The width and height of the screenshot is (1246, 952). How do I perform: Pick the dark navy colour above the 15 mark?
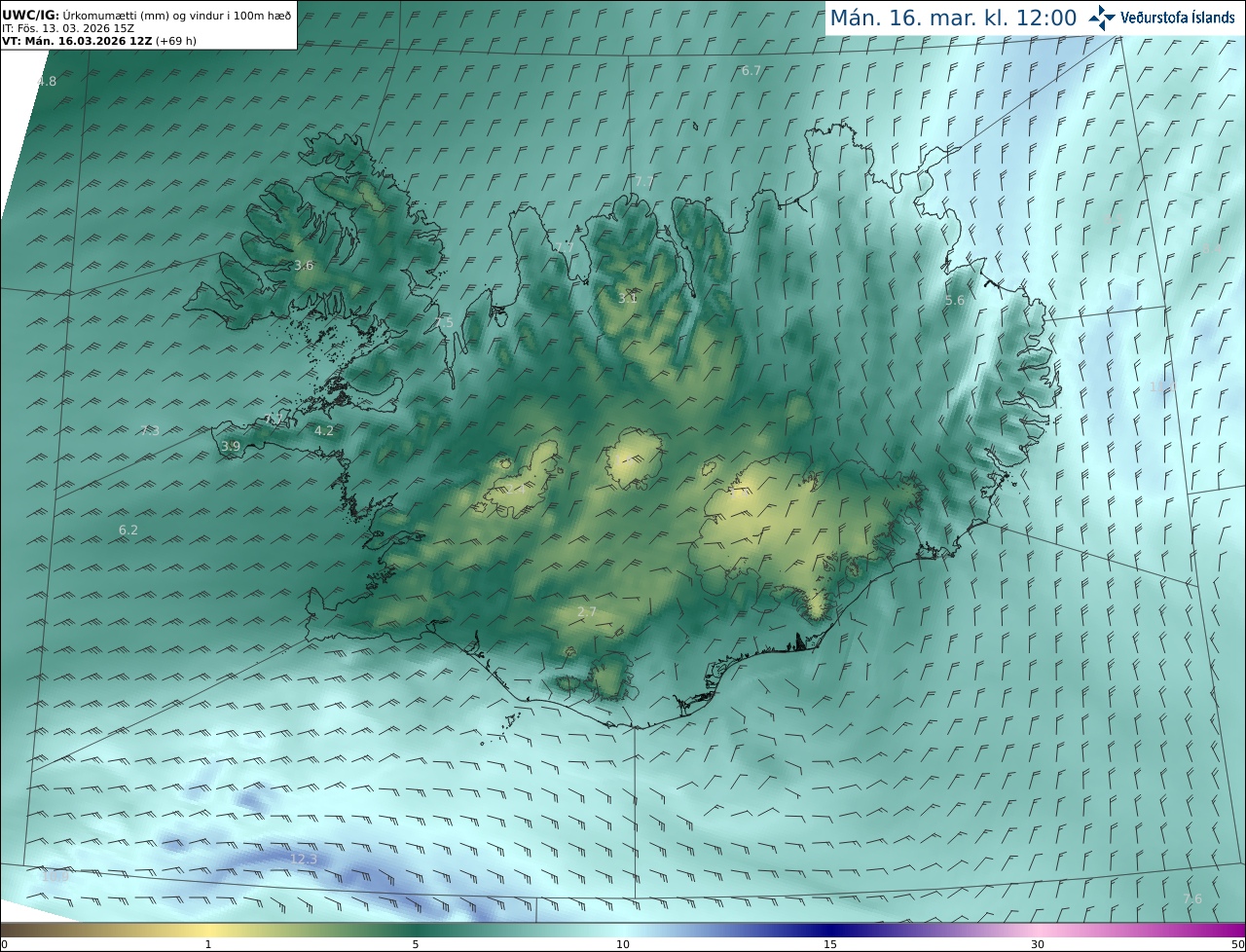[830, 930]
